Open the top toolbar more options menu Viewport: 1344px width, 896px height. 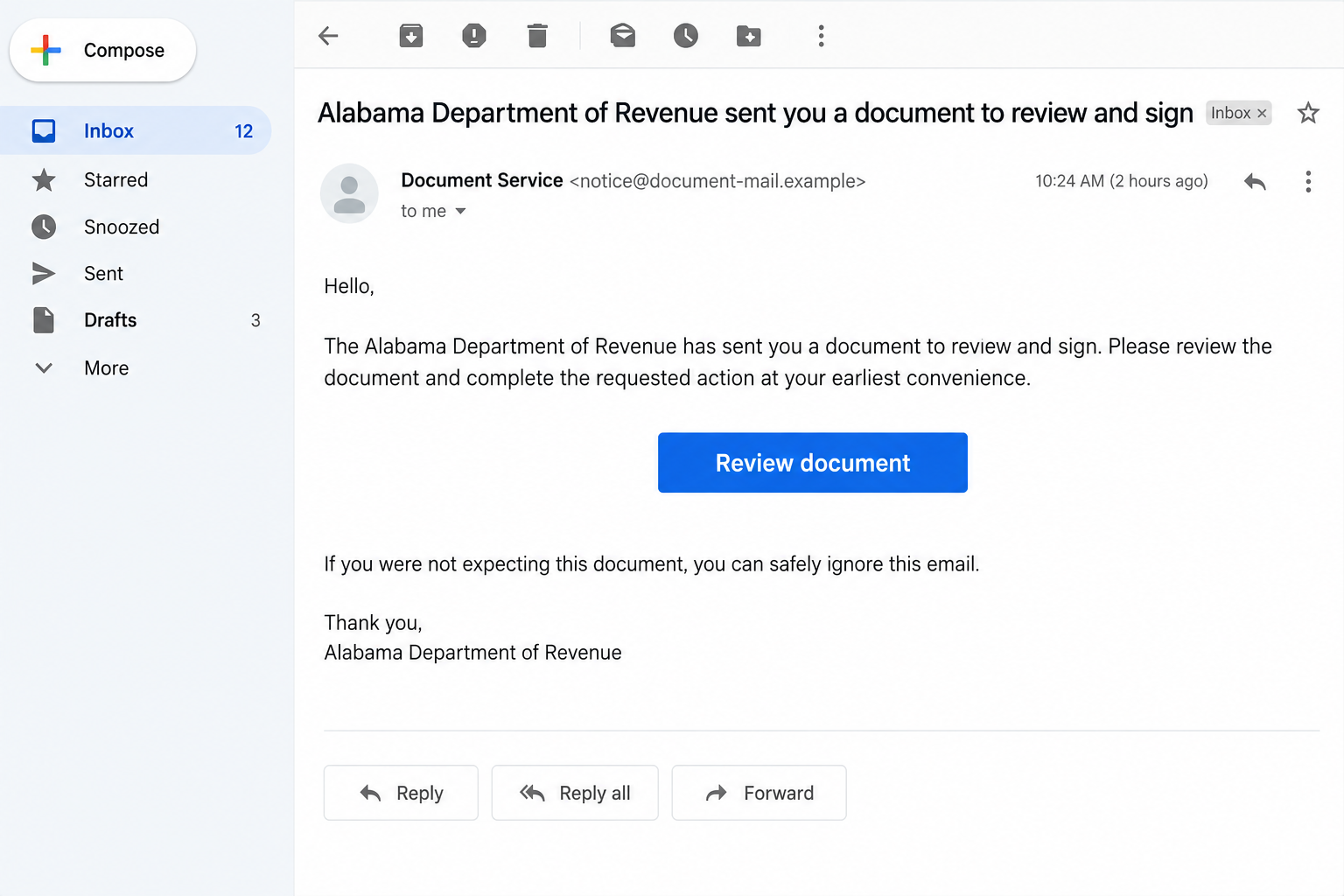821,36
